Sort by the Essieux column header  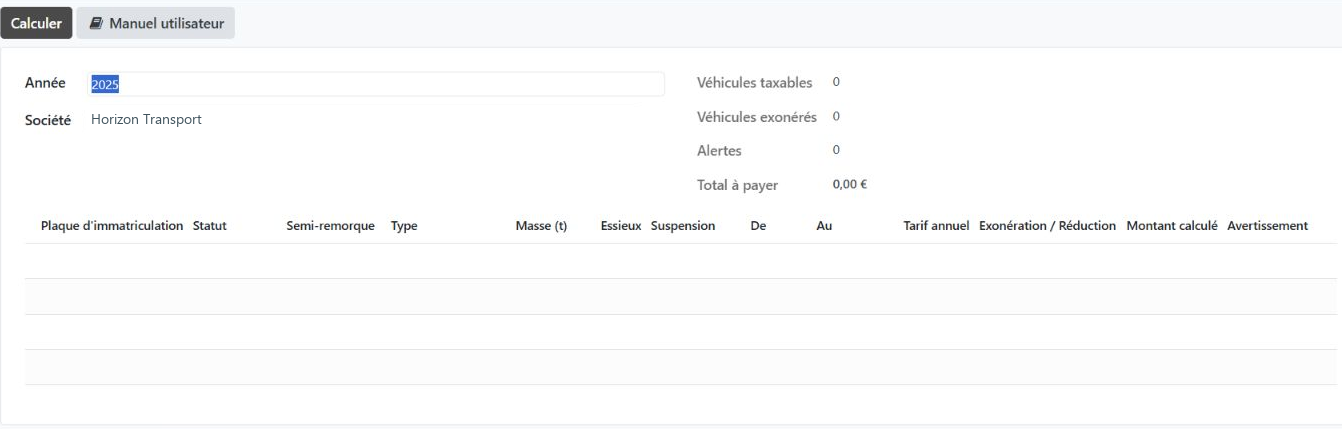pyautogui.click(x=620, y=226)
